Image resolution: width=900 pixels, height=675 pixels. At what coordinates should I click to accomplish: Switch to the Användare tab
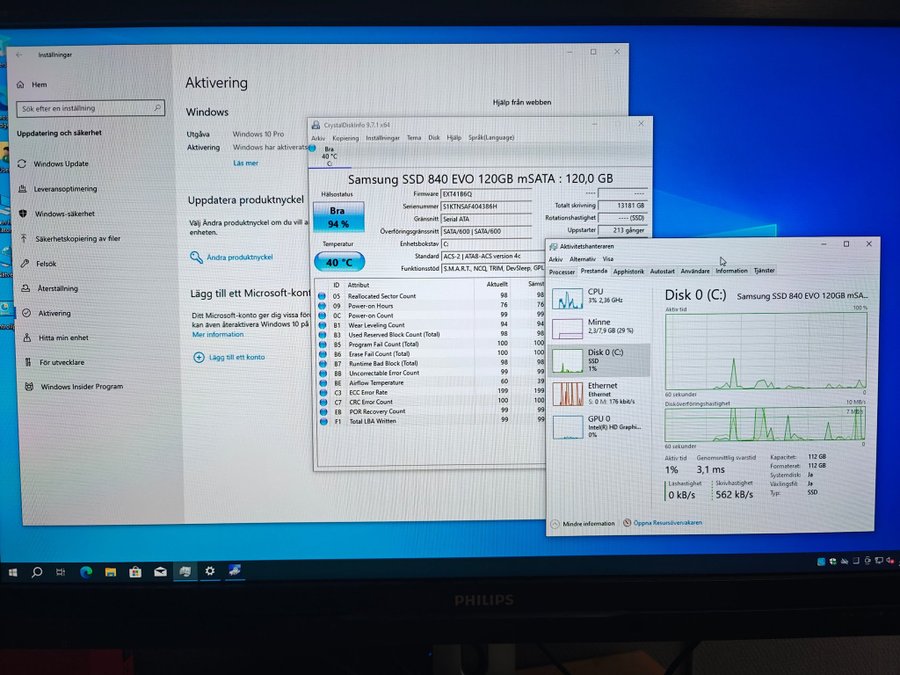click(695, 271)
